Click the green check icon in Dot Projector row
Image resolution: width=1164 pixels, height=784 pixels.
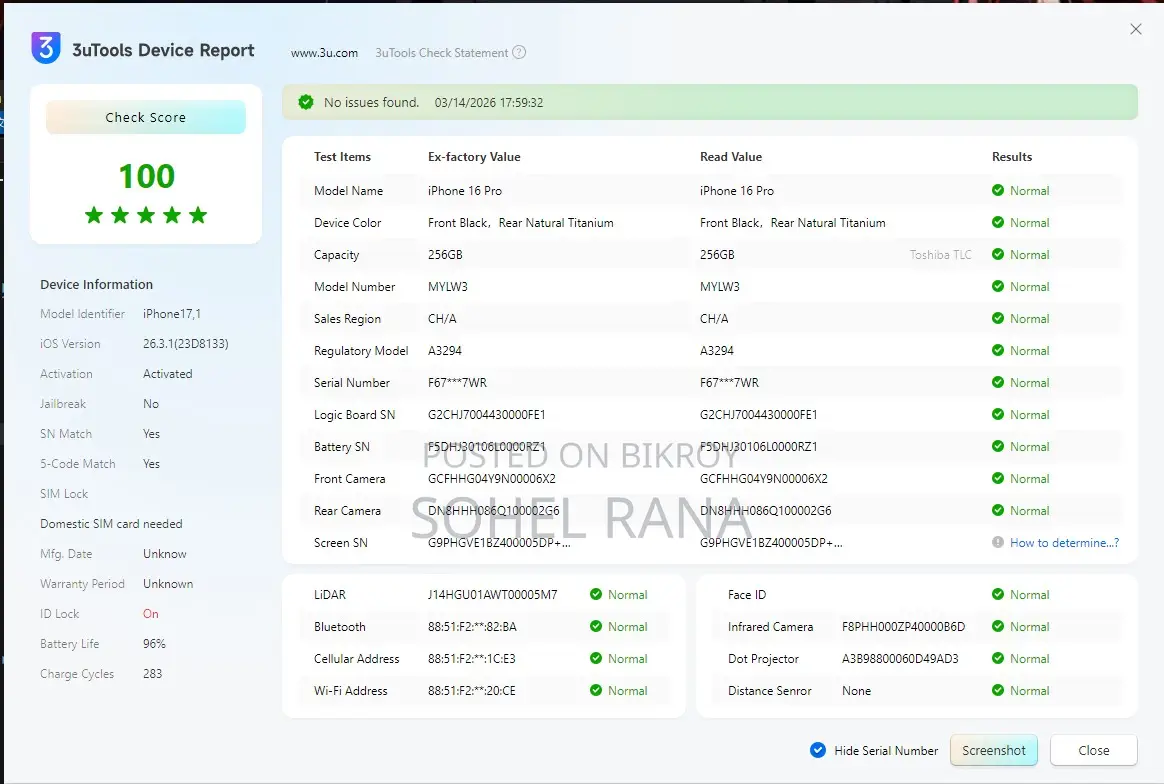pyautogui.click(x=998, y=658)
